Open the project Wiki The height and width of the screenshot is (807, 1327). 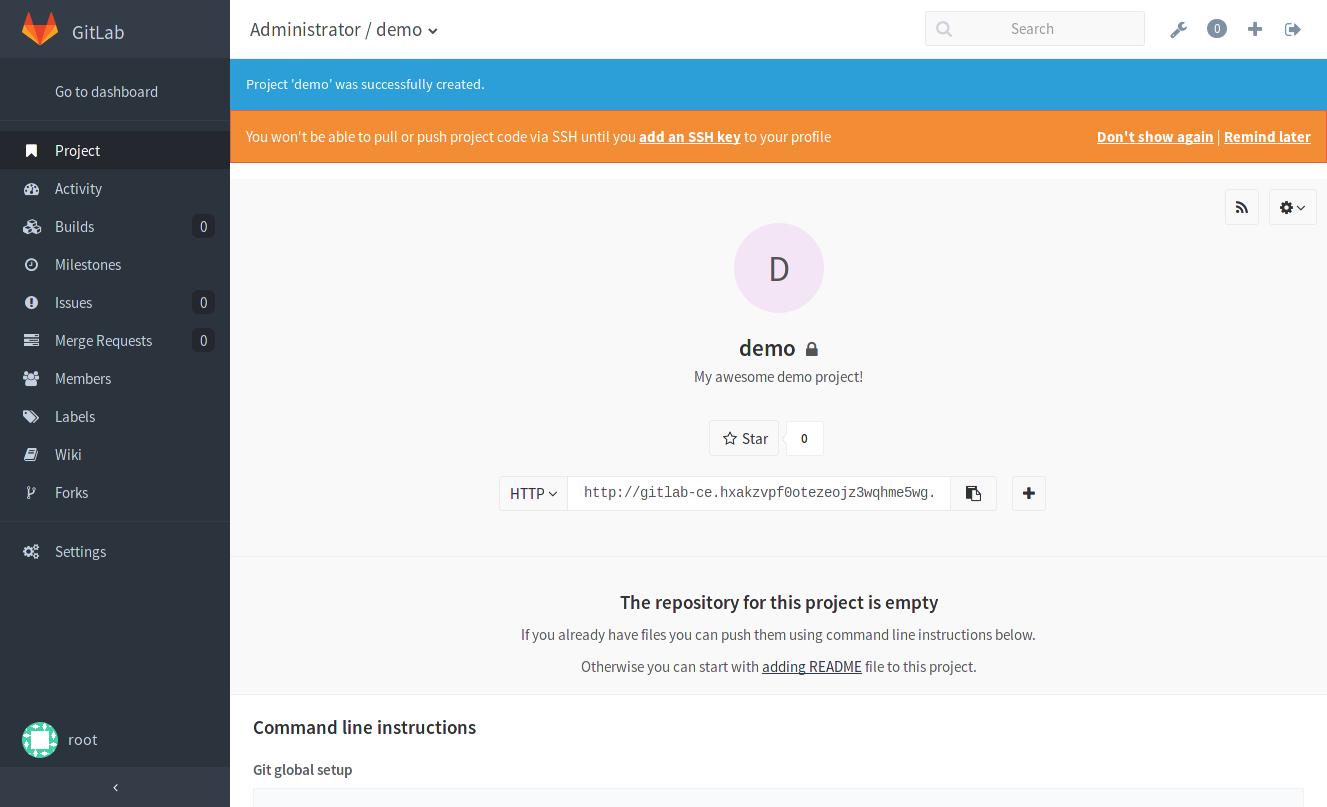[67, 454]
